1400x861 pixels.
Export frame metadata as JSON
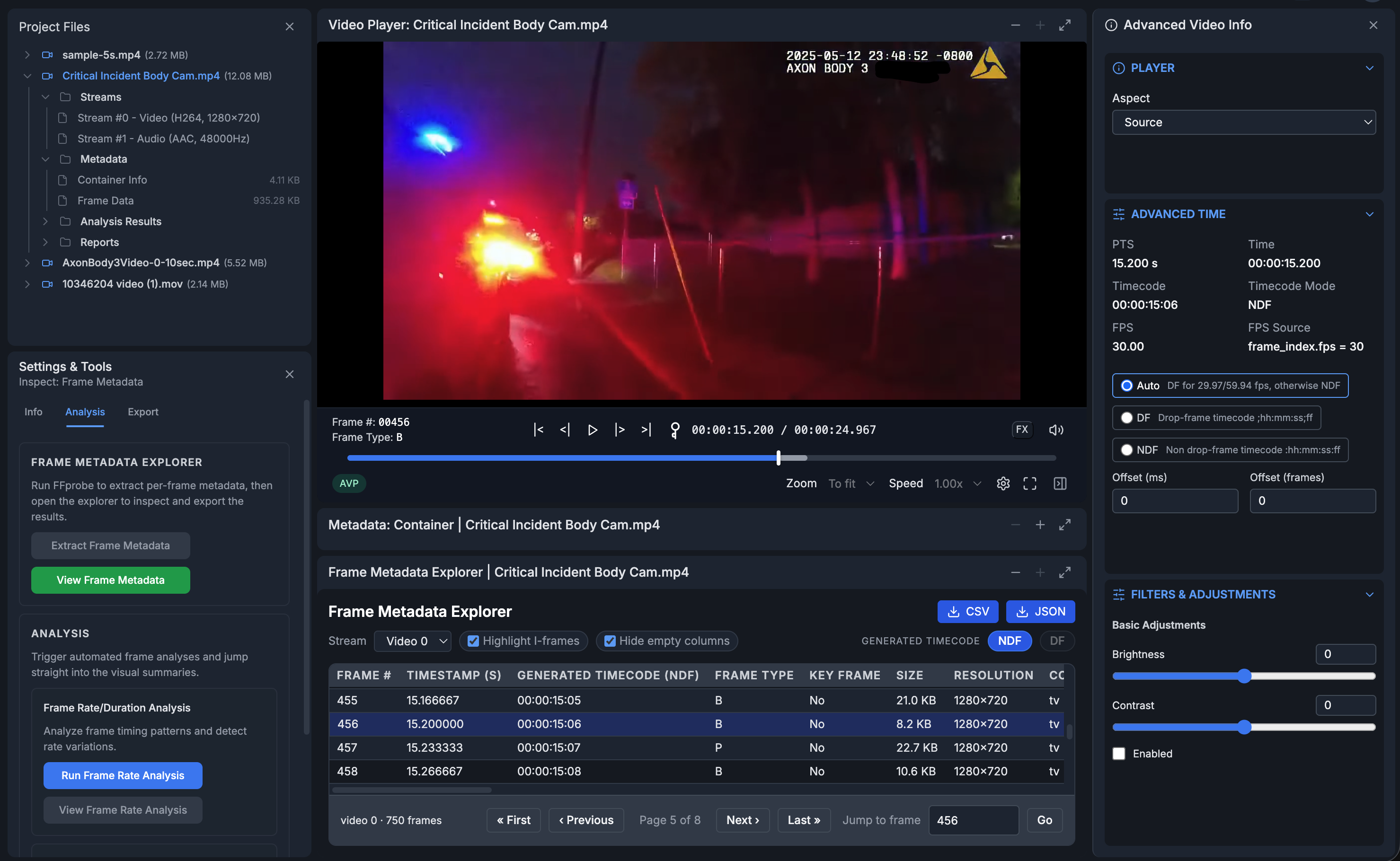click(1040, 611)
